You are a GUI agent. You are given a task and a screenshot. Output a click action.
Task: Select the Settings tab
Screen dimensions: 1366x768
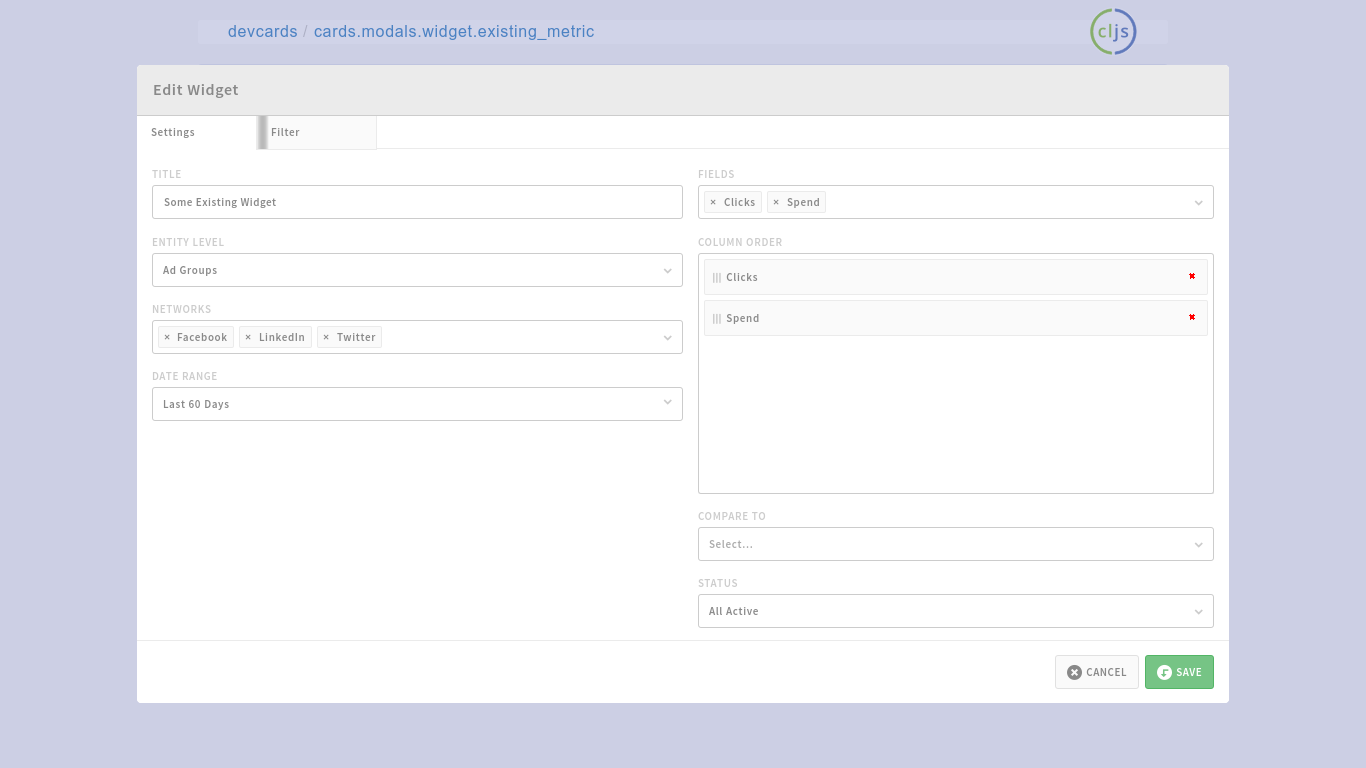point(197,132)
